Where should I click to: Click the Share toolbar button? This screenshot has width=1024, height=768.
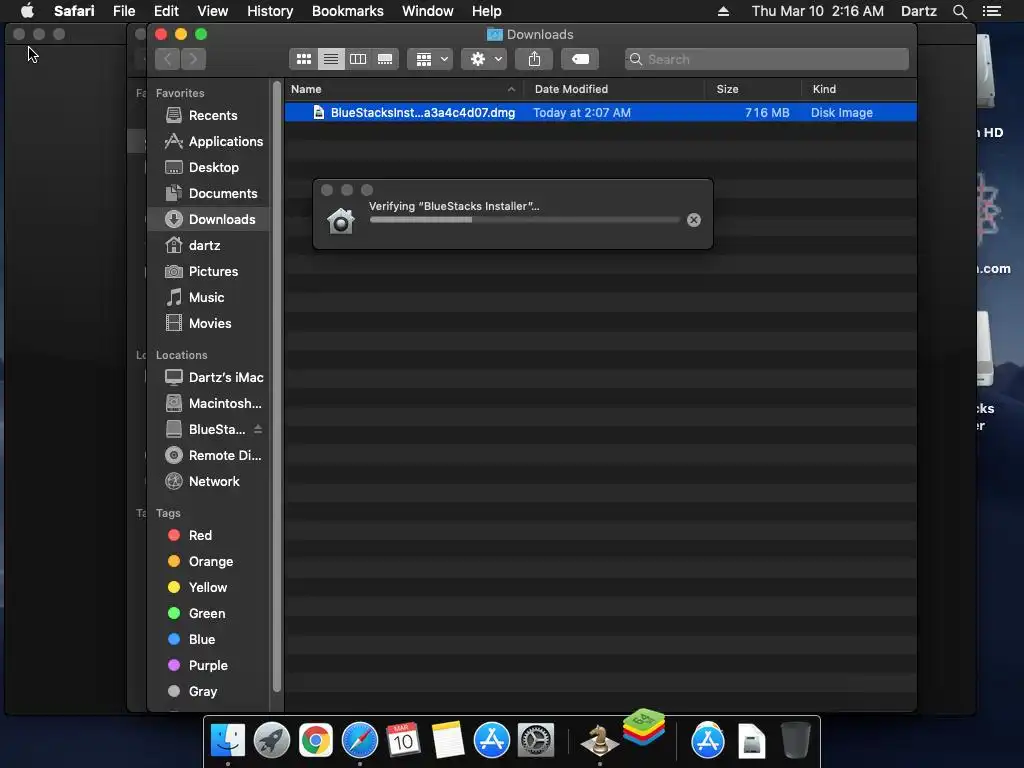tap(534, 59)
